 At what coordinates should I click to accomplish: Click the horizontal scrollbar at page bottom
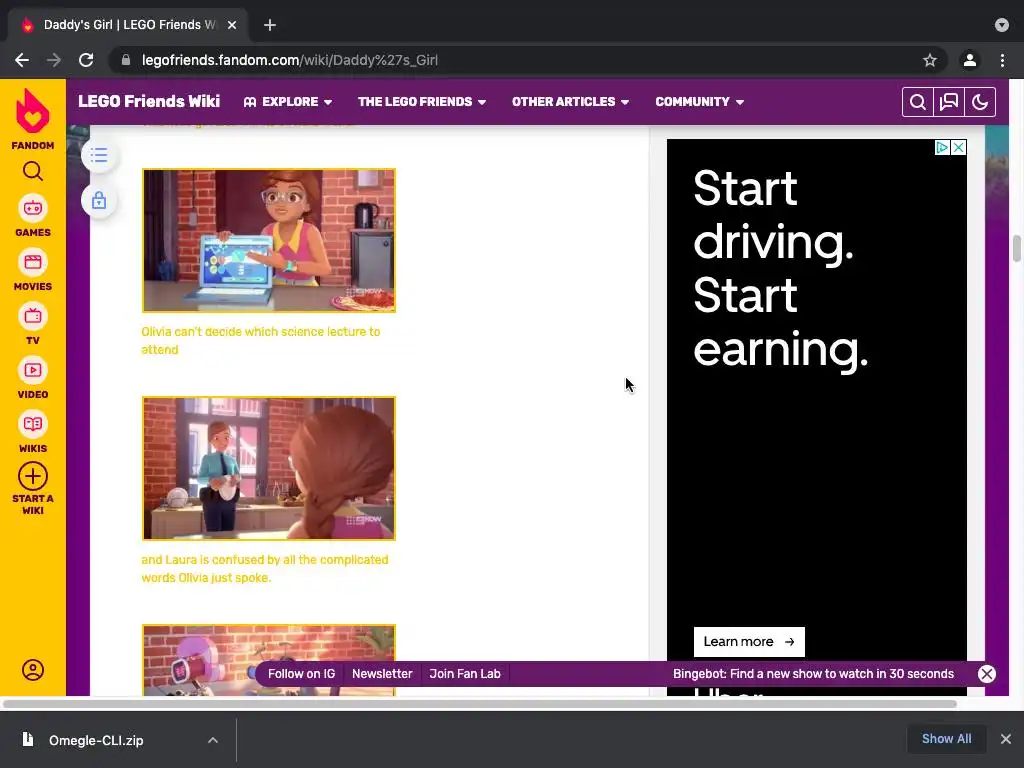[480, 704]
